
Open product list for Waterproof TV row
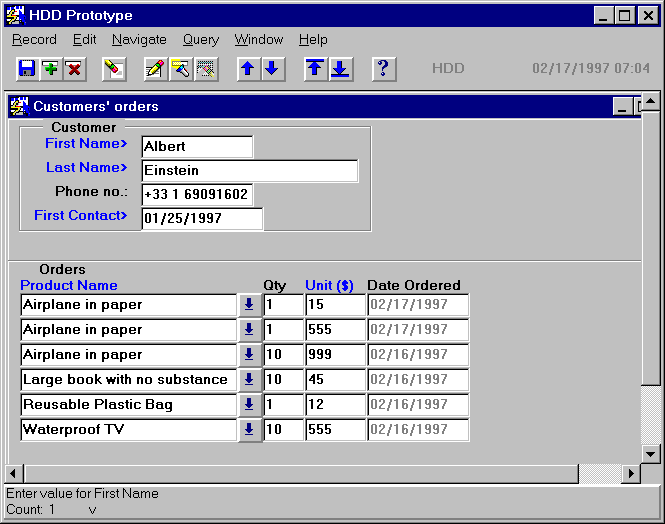249,430
